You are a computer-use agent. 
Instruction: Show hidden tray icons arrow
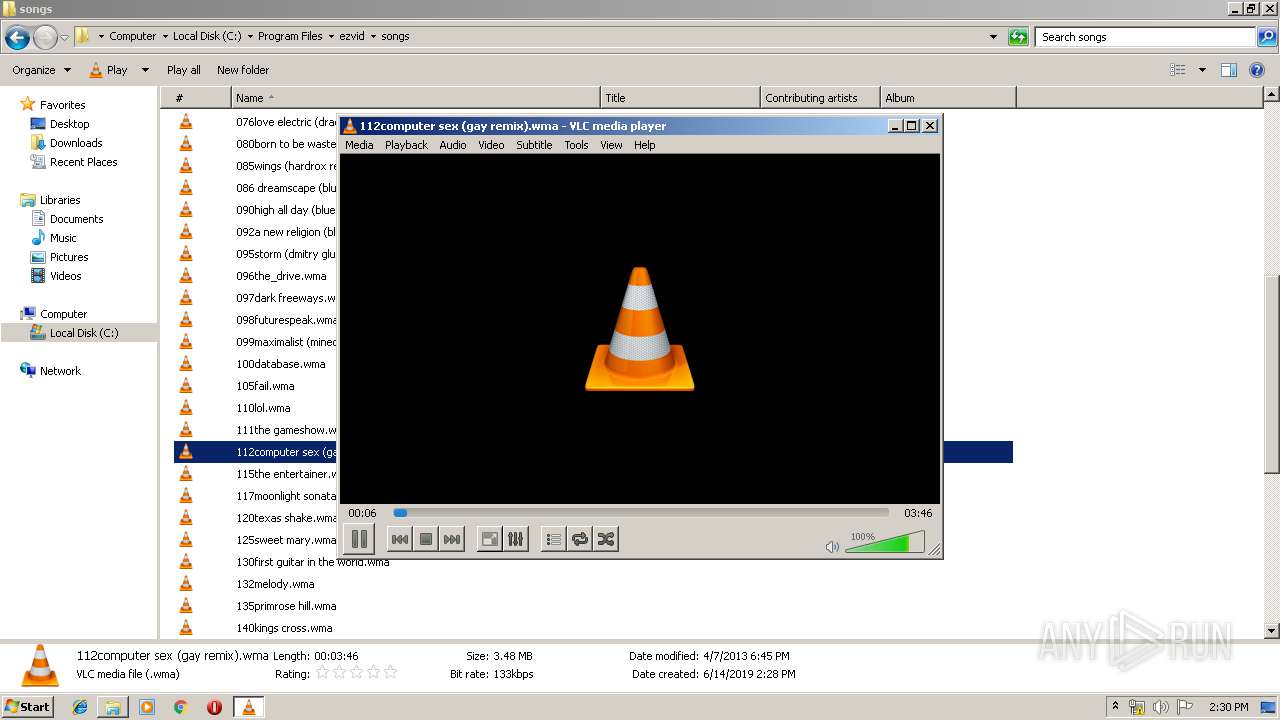pos(1115,707)
